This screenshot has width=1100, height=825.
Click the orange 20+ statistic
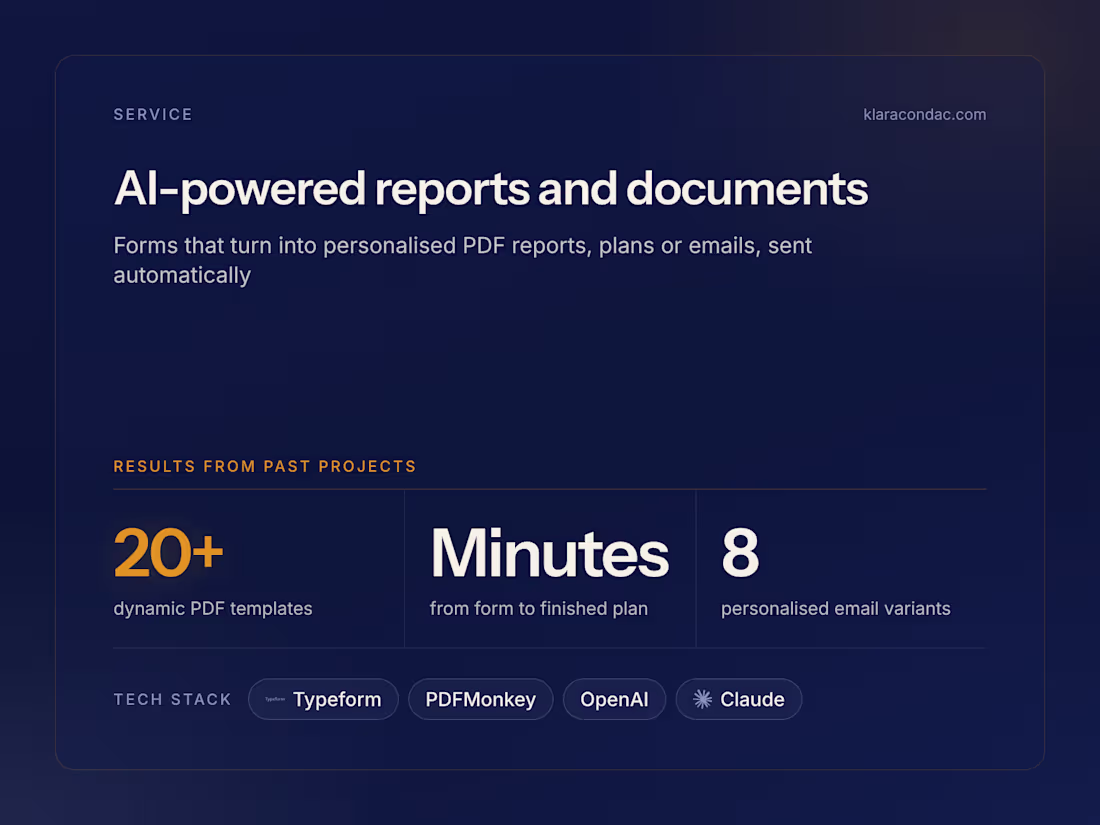[x=168, y=553]
